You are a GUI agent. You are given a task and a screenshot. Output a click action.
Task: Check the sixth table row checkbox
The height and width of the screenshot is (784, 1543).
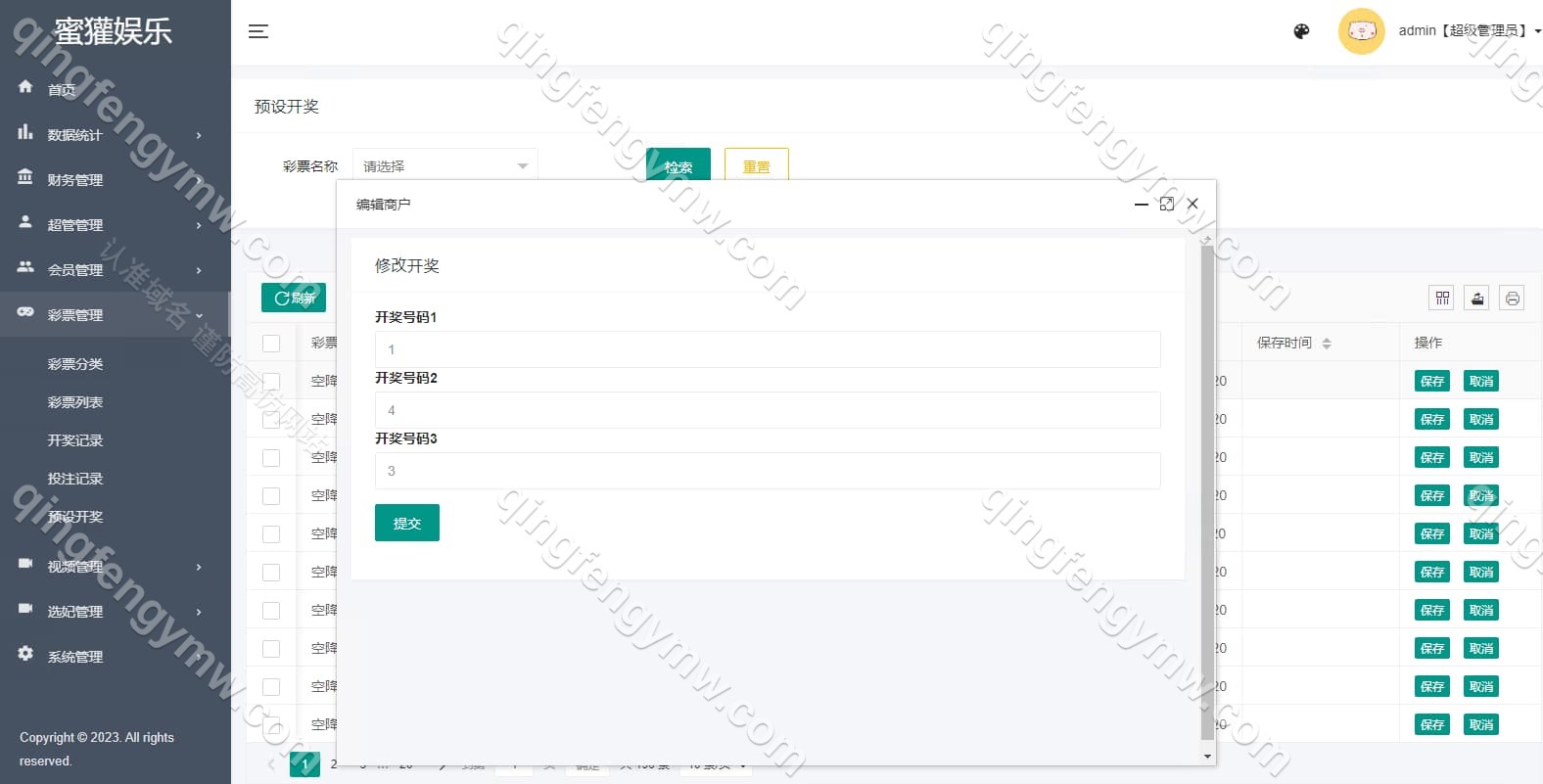[271, 572]
